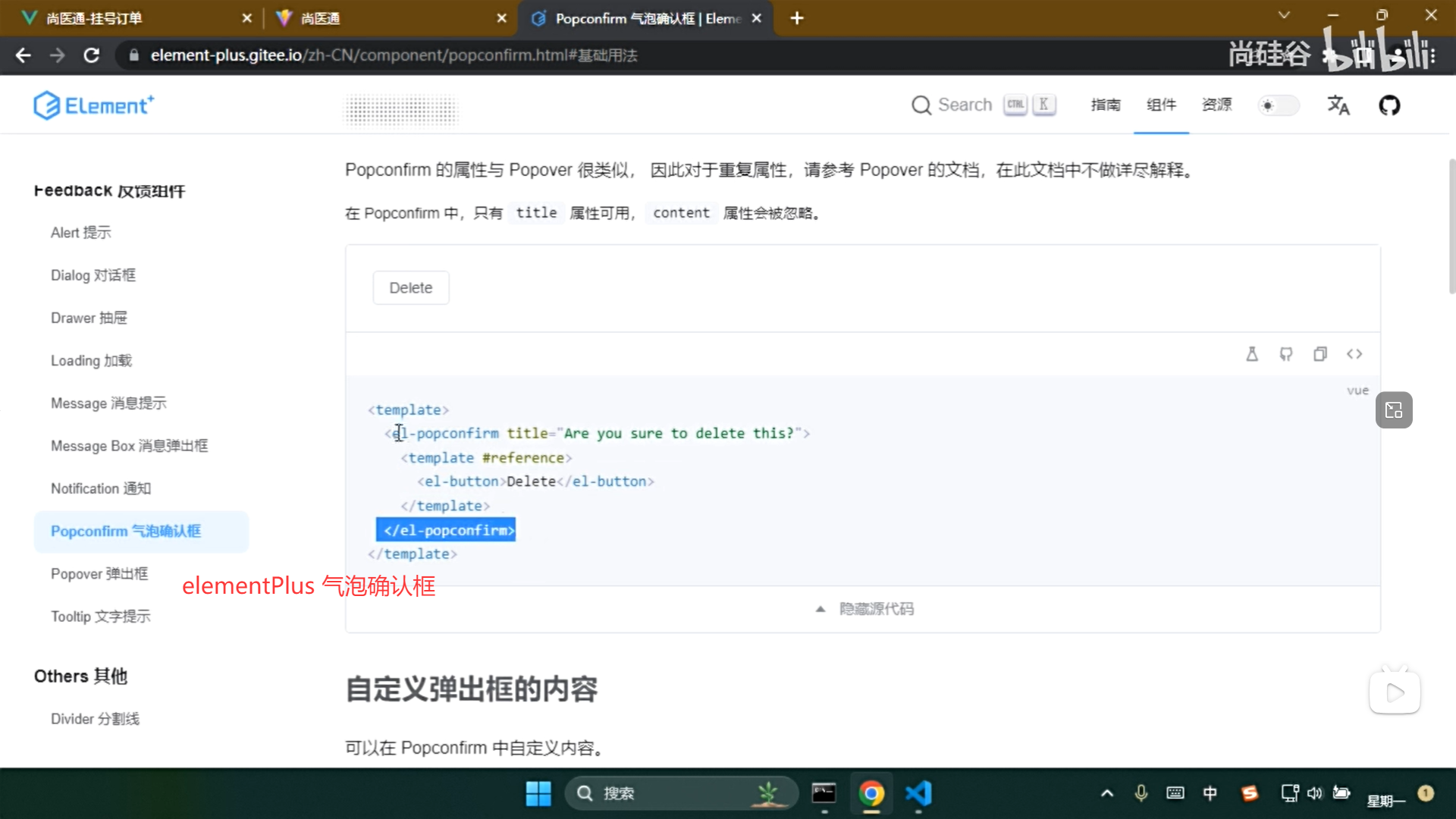Toggle dark mode switch
1456x819 pixels.
click(x=1279, y=105)
